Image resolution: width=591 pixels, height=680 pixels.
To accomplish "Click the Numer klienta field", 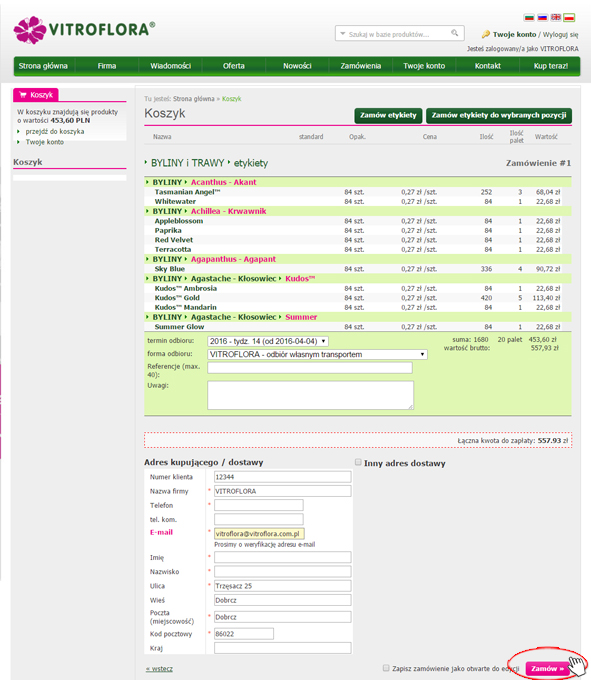I will pos(283,477).
